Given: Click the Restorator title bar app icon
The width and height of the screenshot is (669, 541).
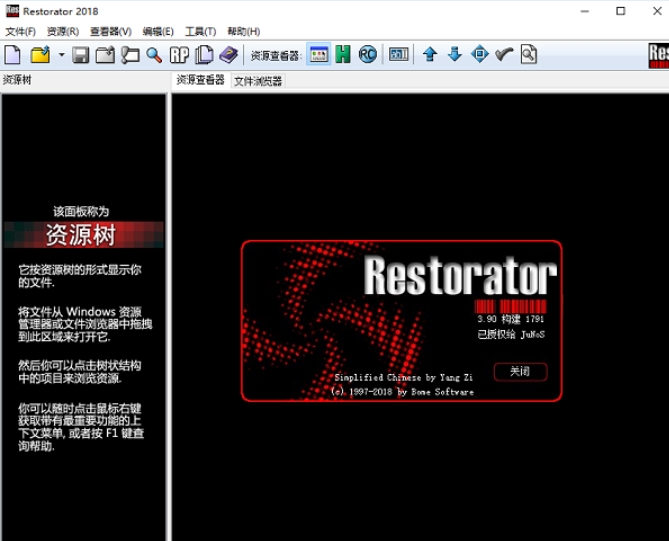Looking at the screenshot, I should [12, 12].
